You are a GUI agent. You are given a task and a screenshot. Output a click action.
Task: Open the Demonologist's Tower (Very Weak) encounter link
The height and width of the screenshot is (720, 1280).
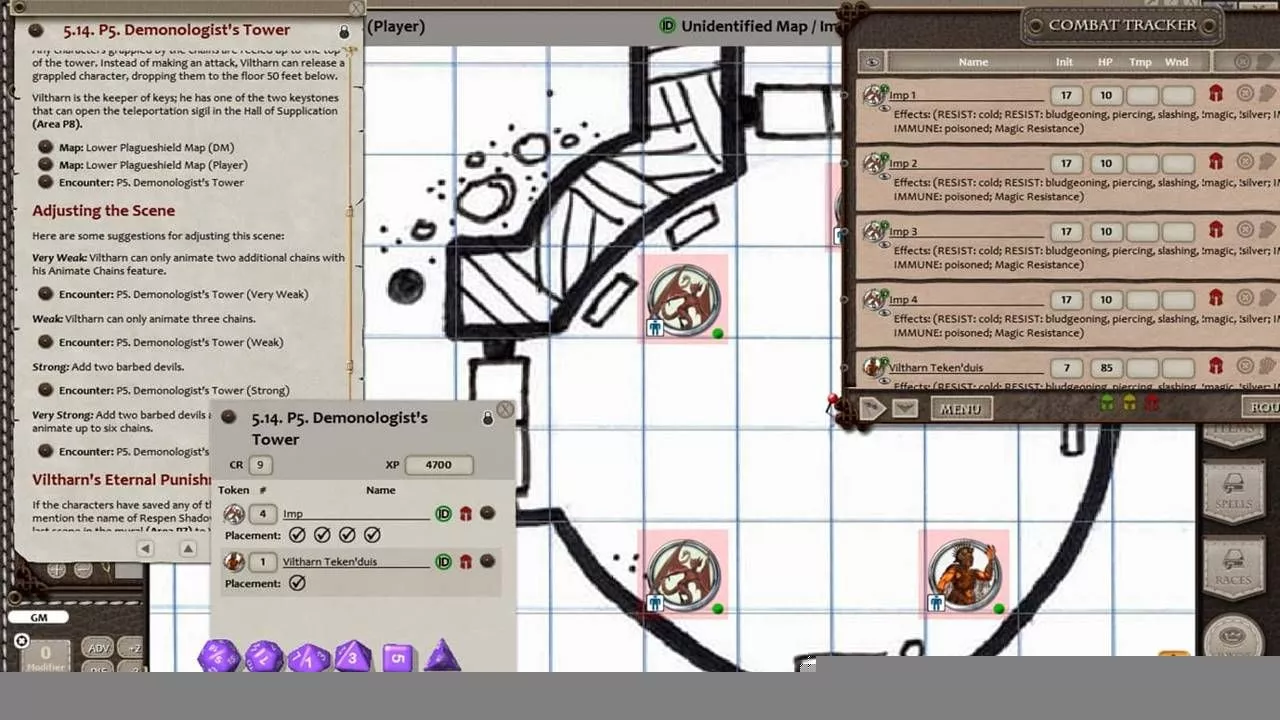point(45,294)
